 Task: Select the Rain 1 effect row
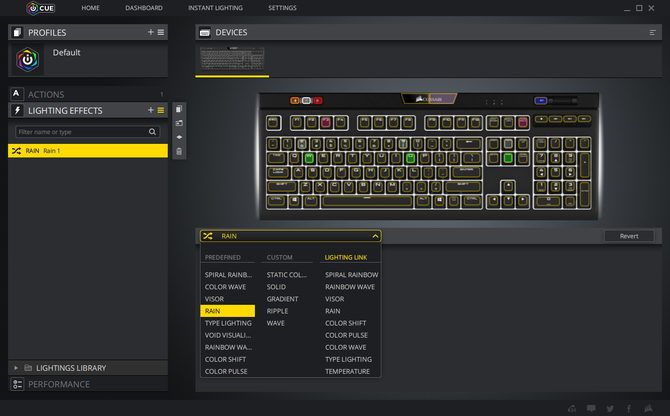88,150
